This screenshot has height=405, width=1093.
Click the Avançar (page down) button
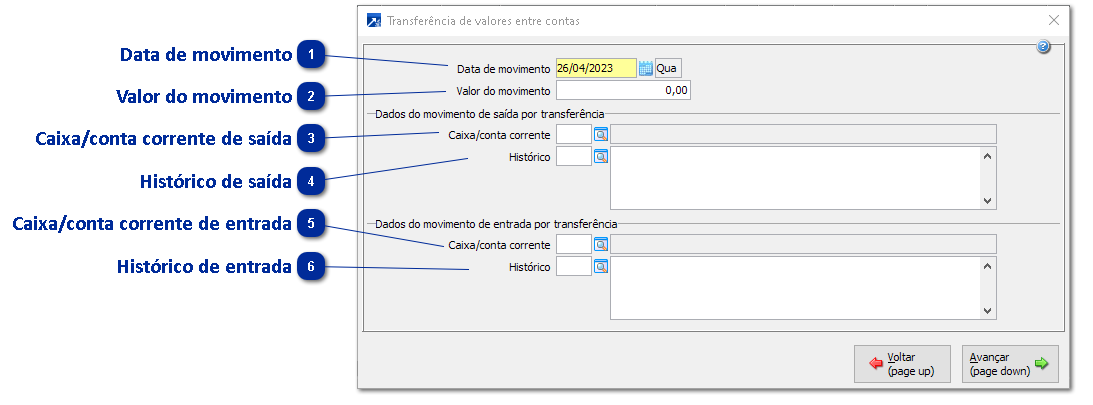pyautogui.click(x=1010, y=364)
